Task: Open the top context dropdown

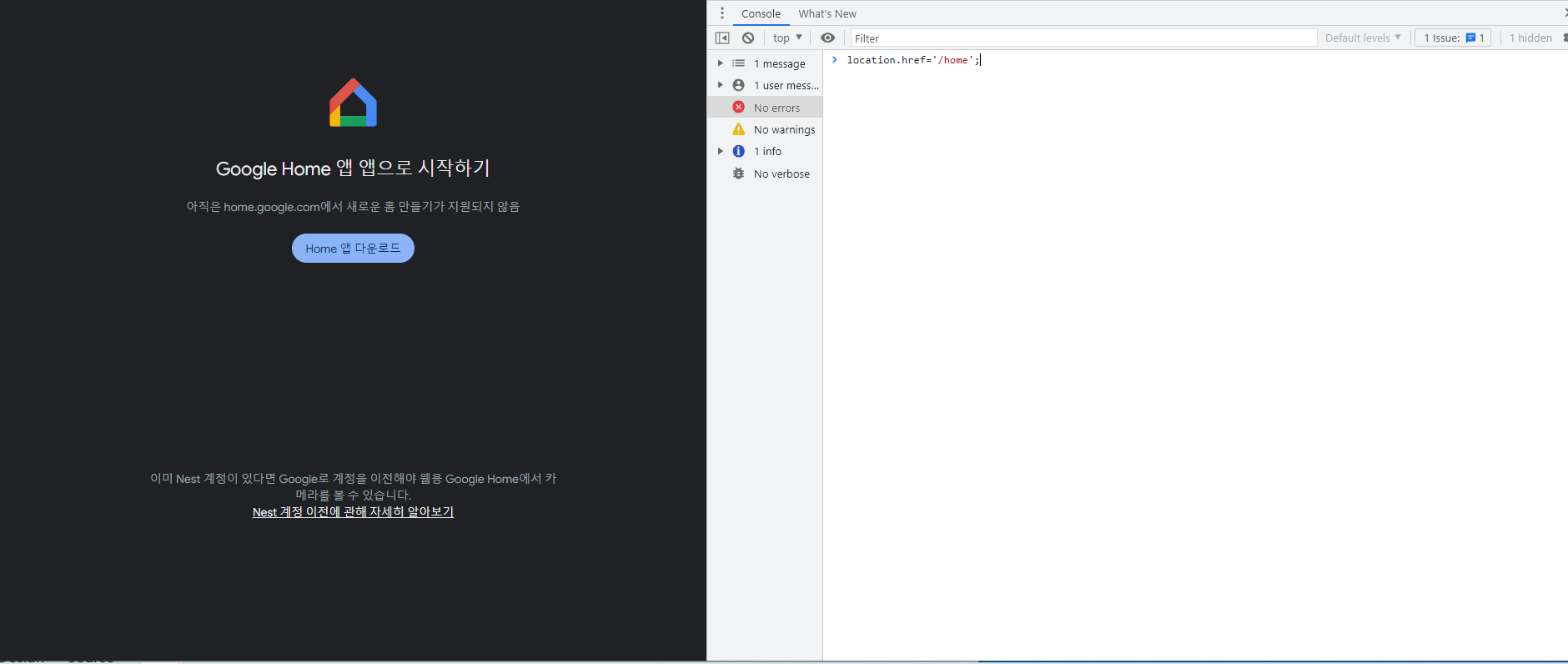Action: tap(787, 38)
